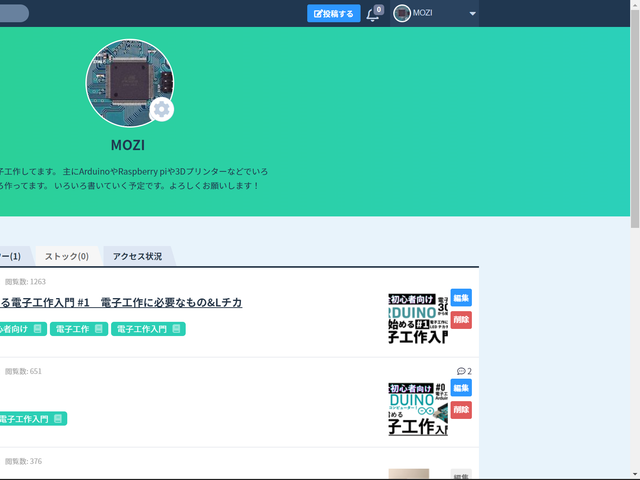Open the notifications bell icon
This screenshot has width=640, height=480.
click(x=372, y=15)
